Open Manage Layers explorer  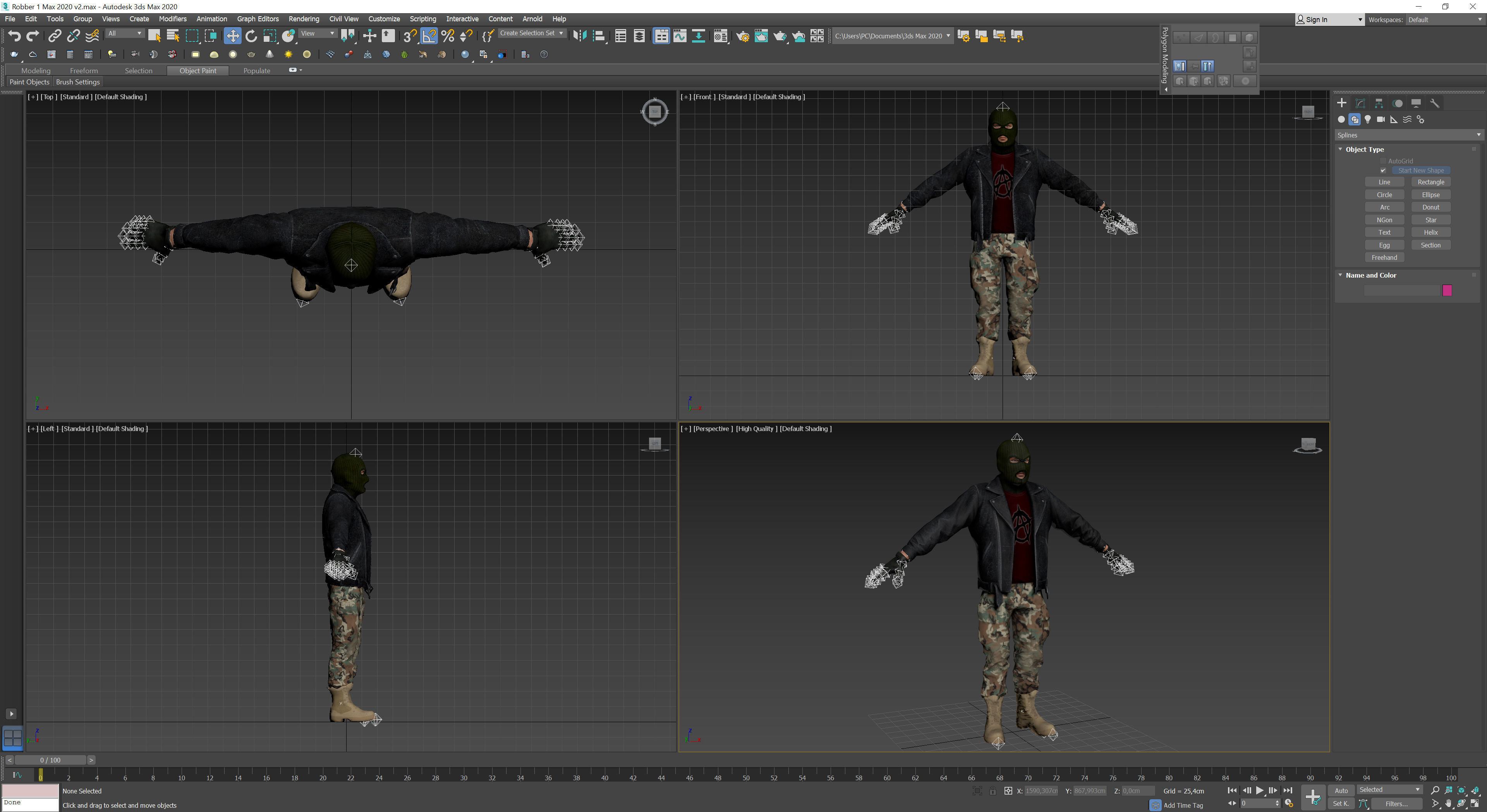639,36
